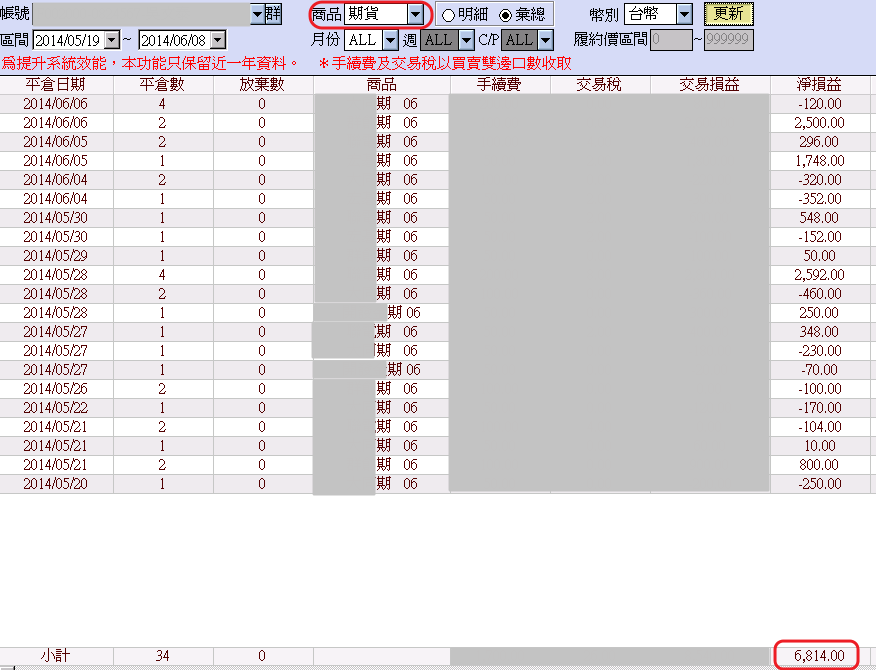This screenshot has height=670, width=876.
Task: Click the 淨損益 column header
Action: [x=819, y=85]
